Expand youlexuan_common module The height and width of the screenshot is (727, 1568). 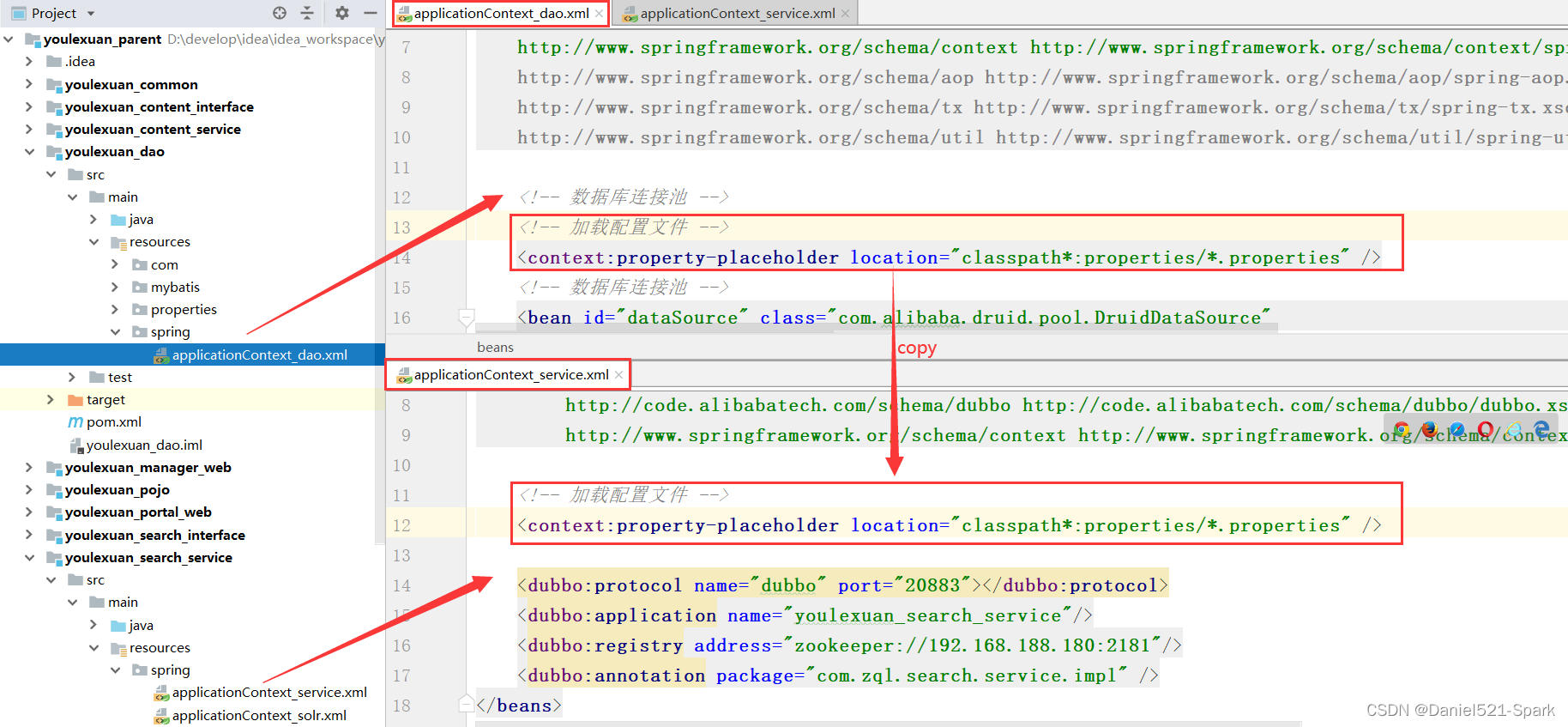click(x=29, y=84)
